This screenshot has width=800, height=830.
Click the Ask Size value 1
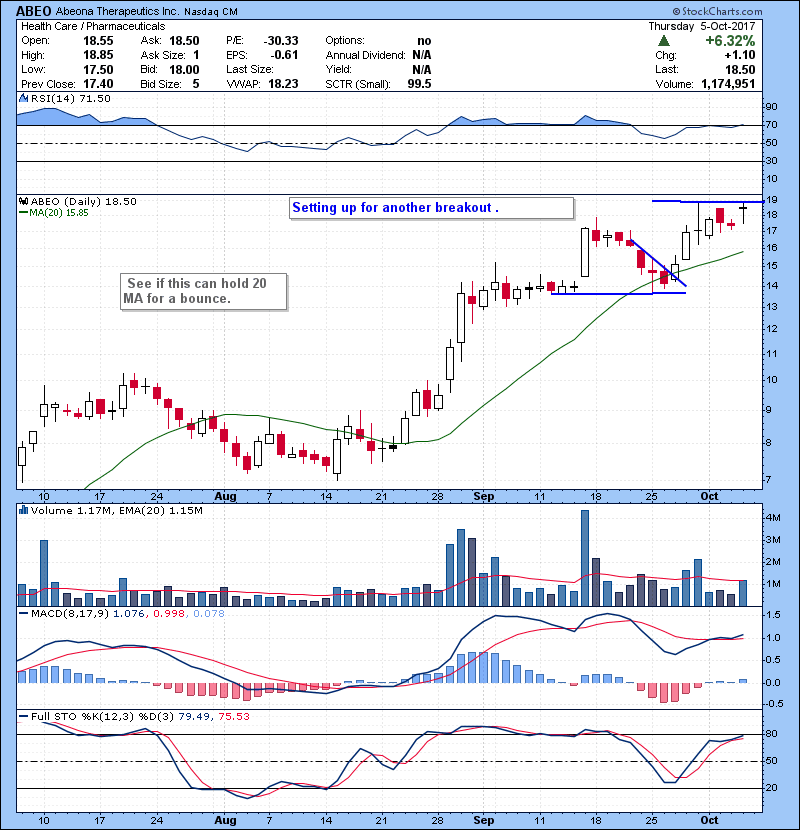[196, 55]
